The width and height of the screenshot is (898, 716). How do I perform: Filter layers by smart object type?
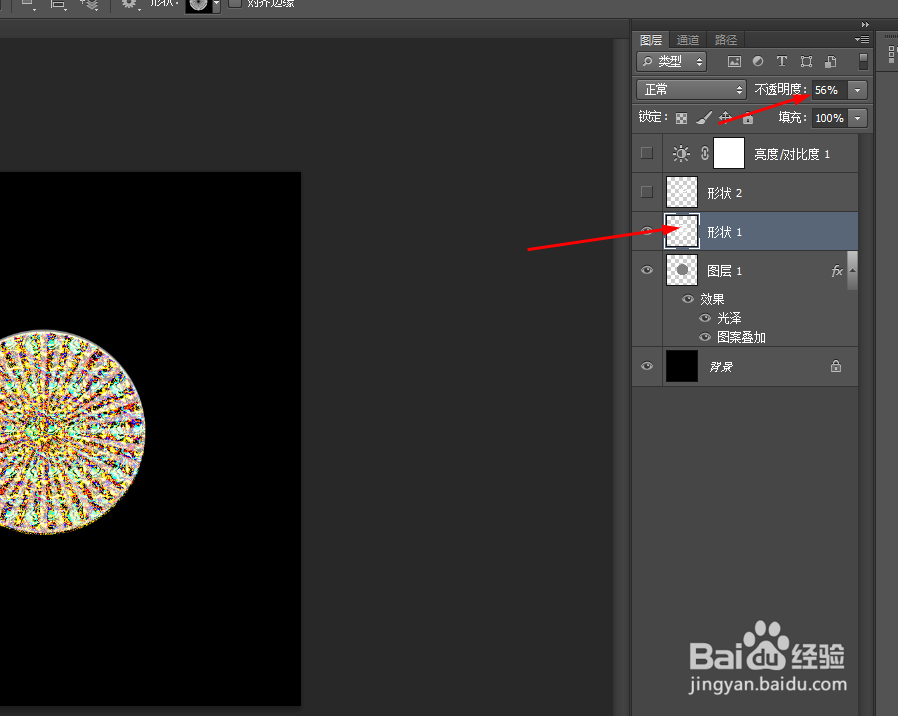(x=831, y=61)
